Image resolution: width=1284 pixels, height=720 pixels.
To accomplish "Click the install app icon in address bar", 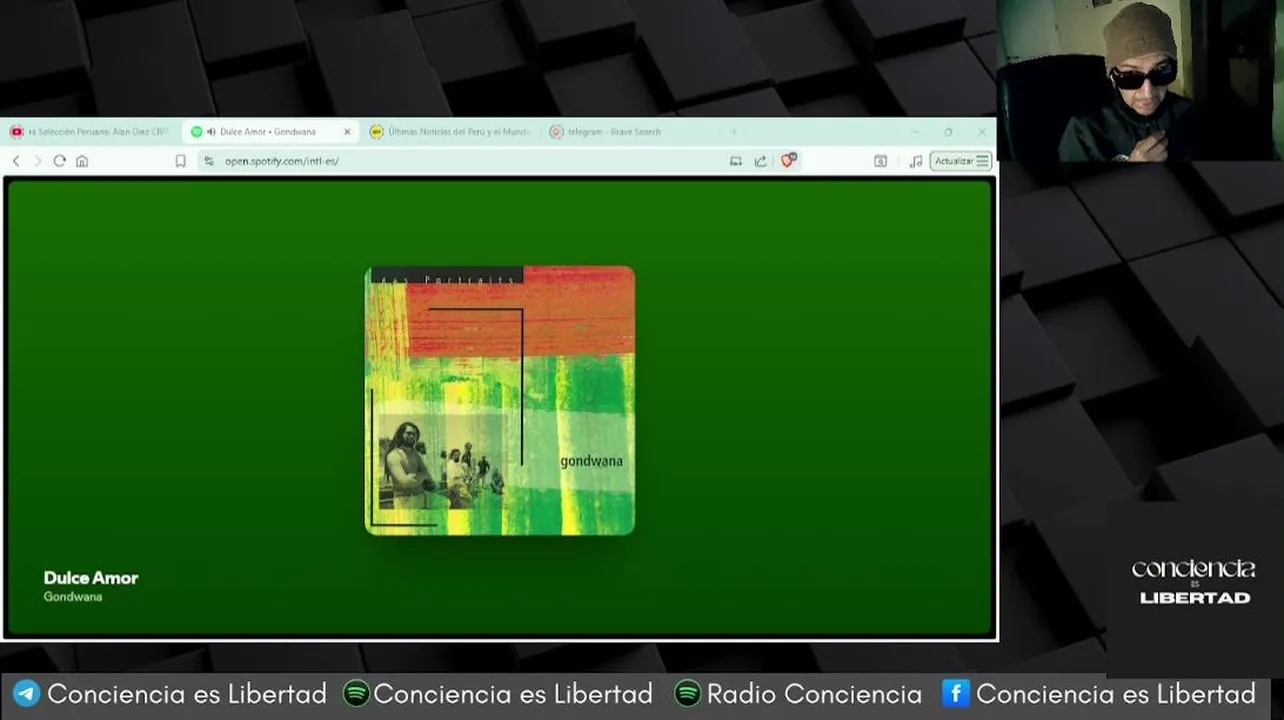I will click(736, 161).
